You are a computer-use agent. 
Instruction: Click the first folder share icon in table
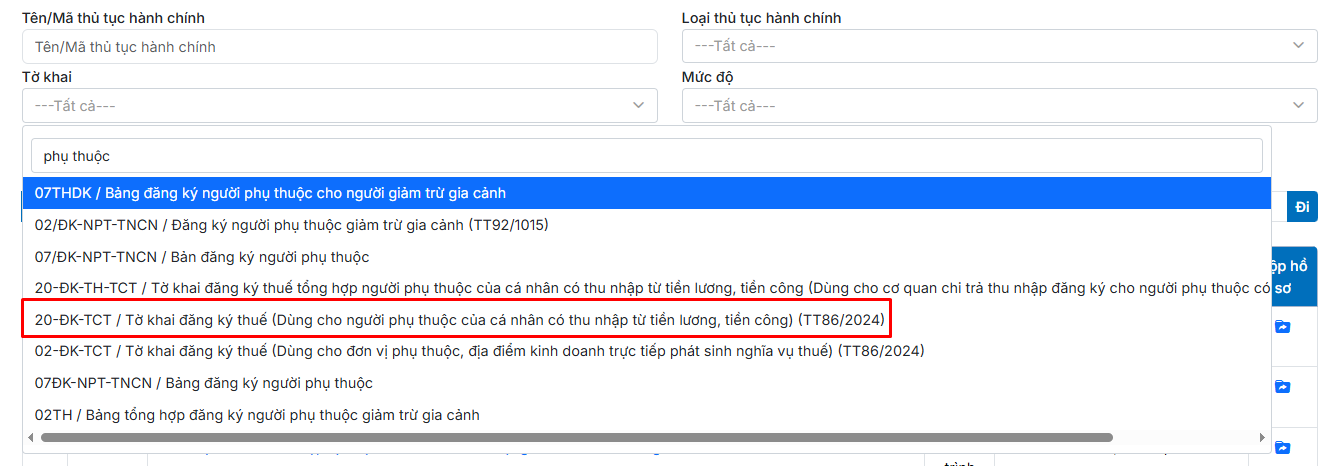(x=1282, y=327)
